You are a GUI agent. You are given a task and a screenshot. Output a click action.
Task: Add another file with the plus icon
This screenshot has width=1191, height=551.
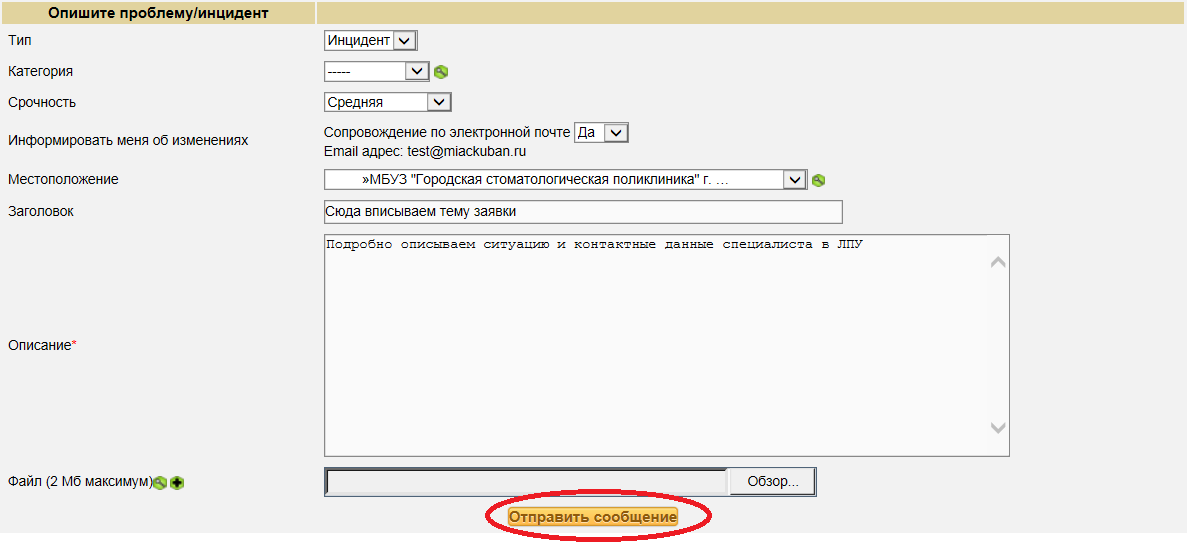tap(177, 483)
